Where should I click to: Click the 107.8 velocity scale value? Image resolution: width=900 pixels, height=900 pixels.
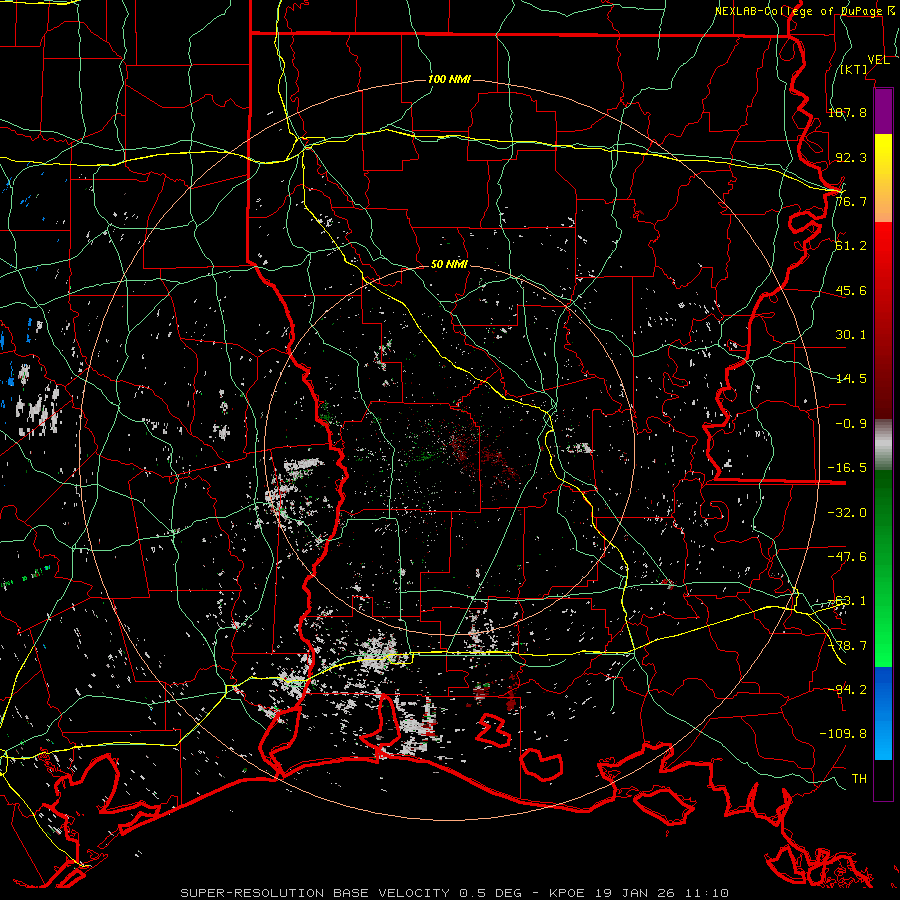coord(847,112)
